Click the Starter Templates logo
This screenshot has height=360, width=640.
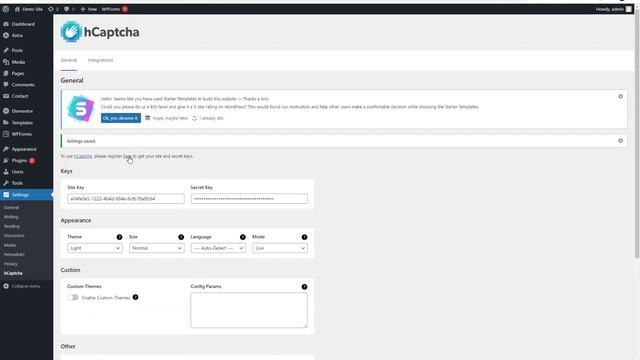coord(81,109)
